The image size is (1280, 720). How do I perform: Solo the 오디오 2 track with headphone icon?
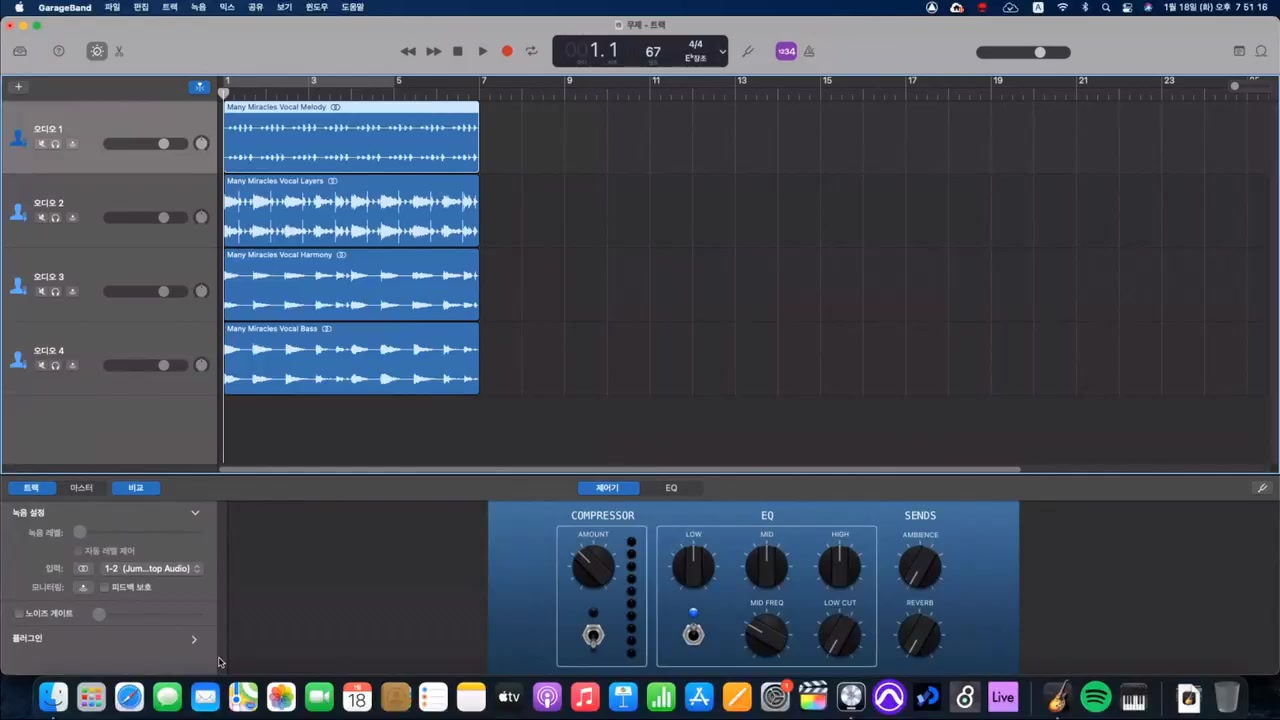click(x=55, y=217)
